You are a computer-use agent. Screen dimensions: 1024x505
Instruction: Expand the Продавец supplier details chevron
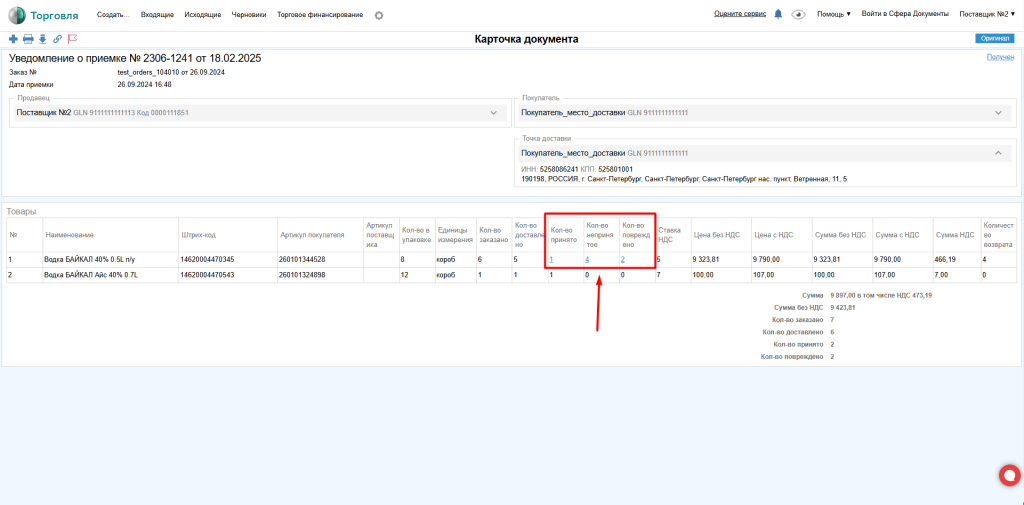[493, 113]
